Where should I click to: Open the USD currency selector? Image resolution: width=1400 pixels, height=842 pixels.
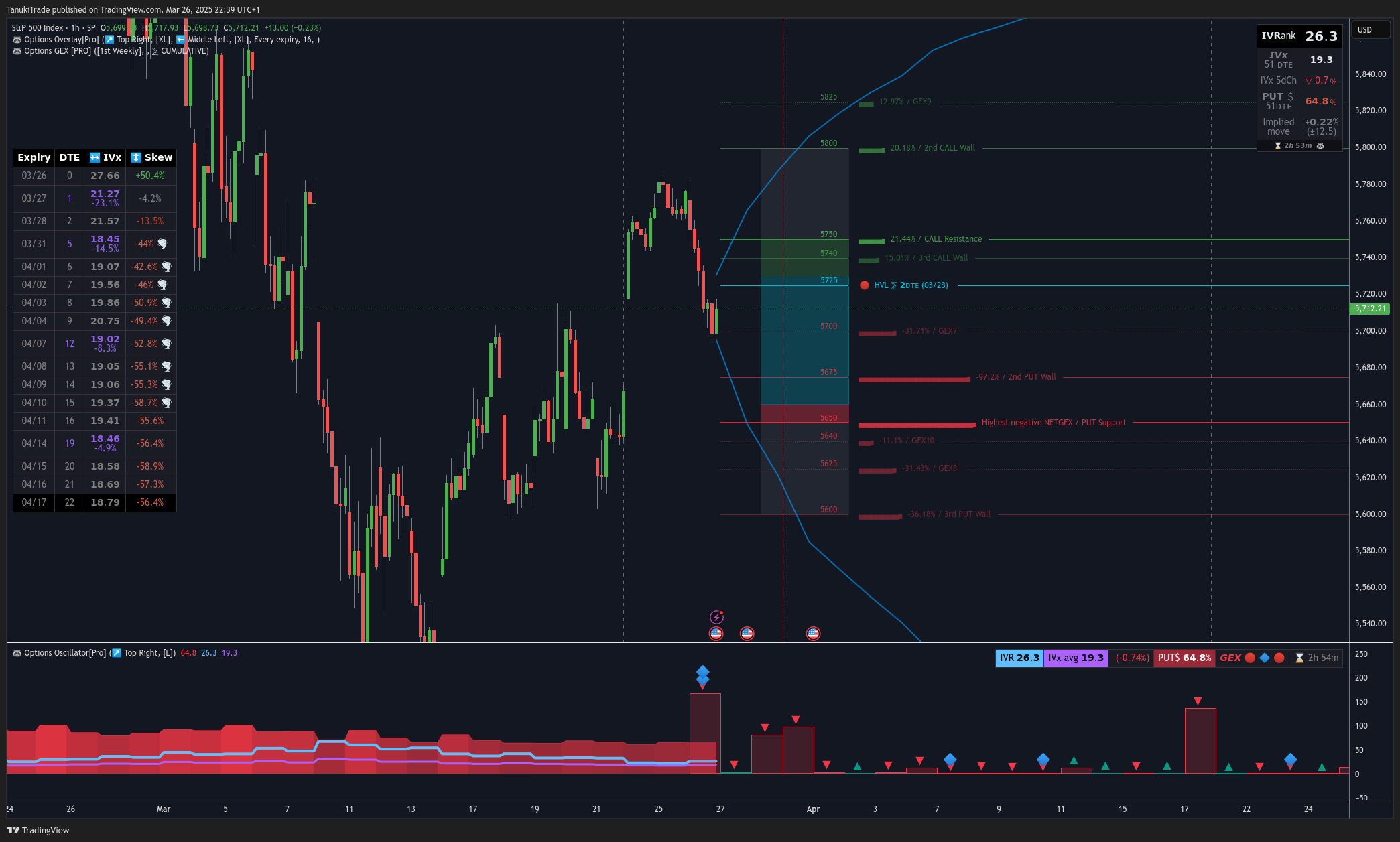click(x=1371, y=30)
